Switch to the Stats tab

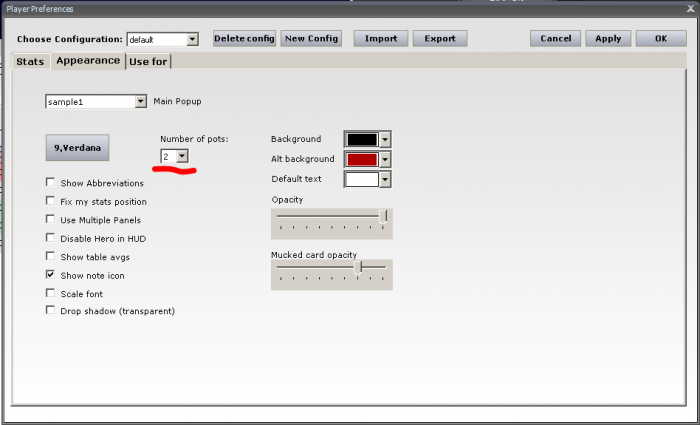(x=30, y=61)
